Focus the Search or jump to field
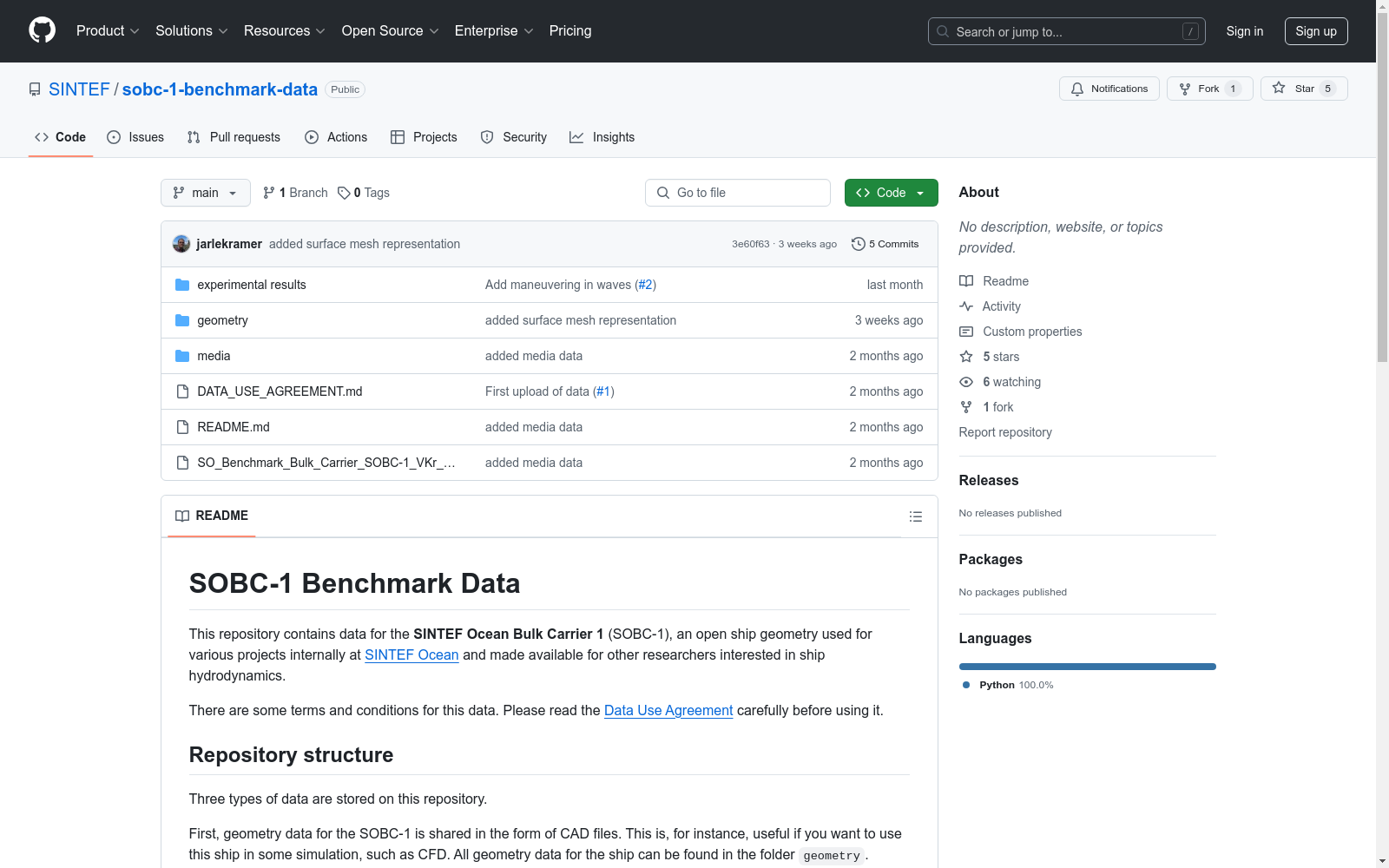1389x868 pixels. coord(1067,31)
